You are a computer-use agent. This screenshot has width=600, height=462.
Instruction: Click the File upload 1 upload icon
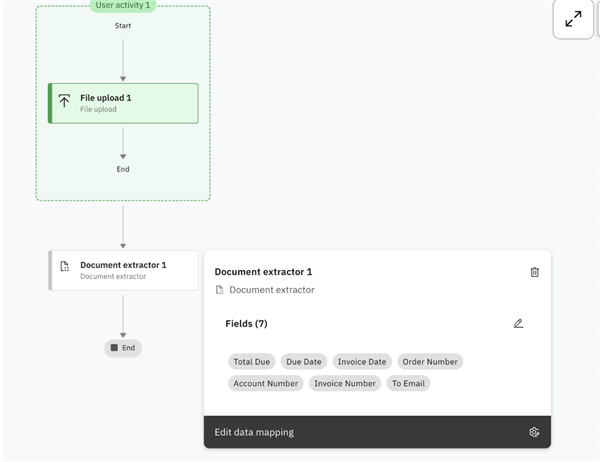[x=65, y=103]
